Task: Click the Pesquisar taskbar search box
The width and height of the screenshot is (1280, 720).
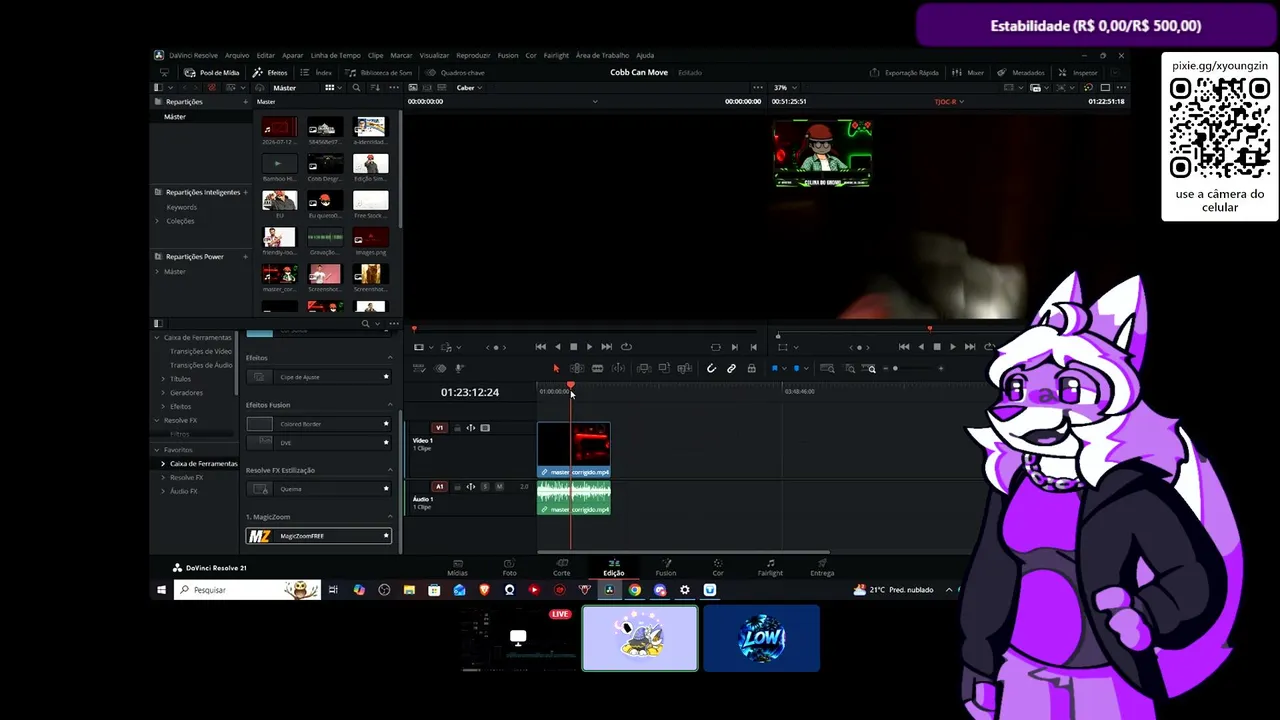Action: click(x=247, y=590)
